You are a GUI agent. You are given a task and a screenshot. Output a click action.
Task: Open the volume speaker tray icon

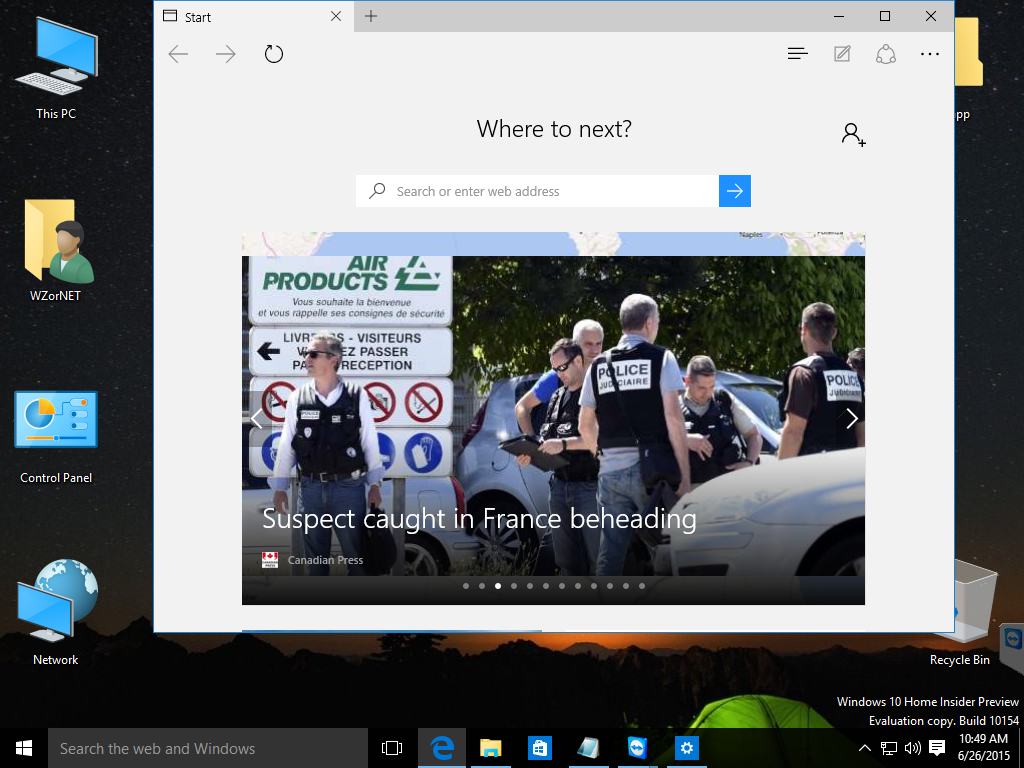pyautogui.click(x=912, y=748)
